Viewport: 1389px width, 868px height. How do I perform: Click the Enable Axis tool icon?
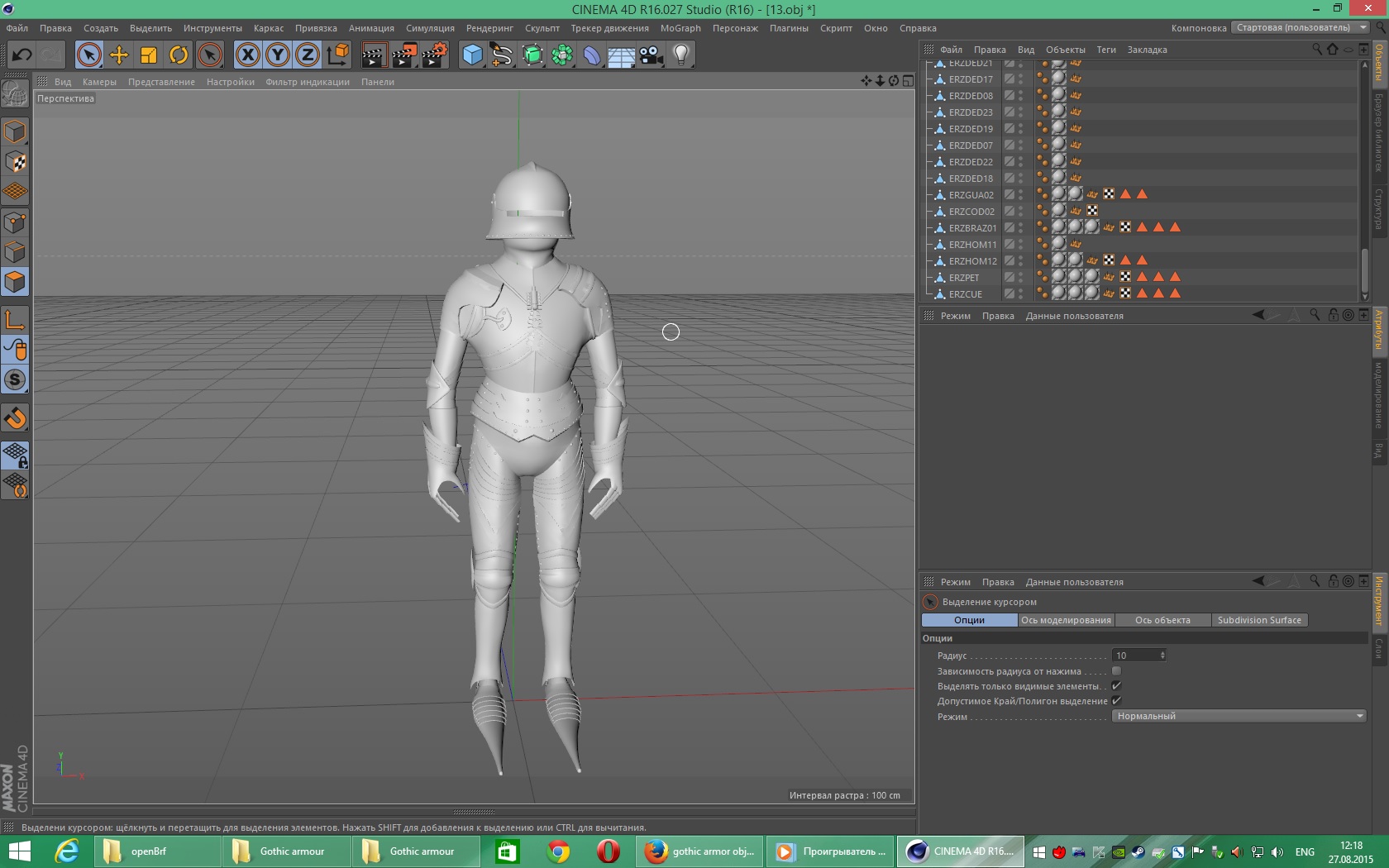pyautogui.click(x=15, y=320)
